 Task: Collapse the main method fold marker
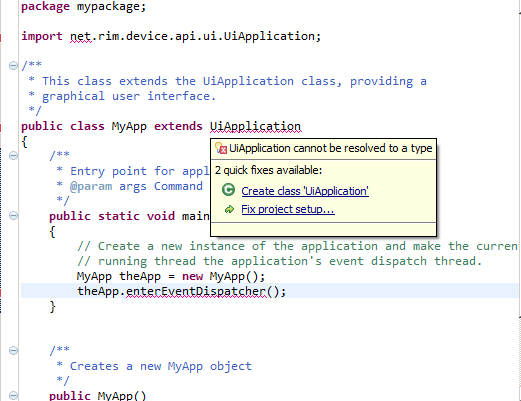coord(13,215)
